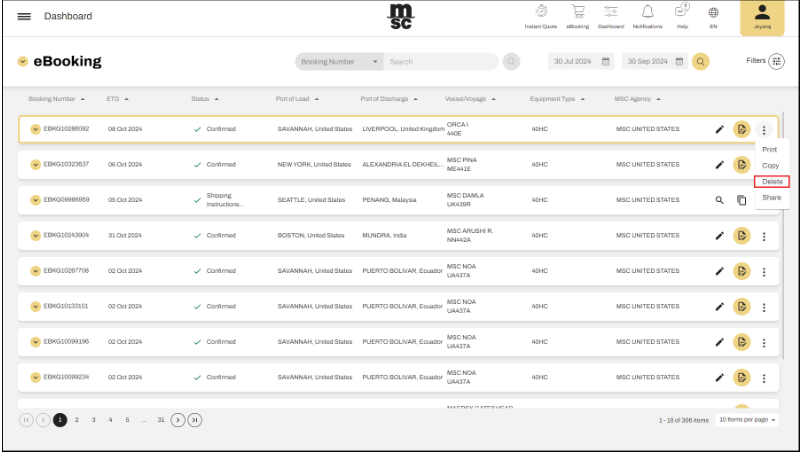Go to the next results page
Image resolution: width=803 pixels, height=453 pixels.
tap(178, 420)
